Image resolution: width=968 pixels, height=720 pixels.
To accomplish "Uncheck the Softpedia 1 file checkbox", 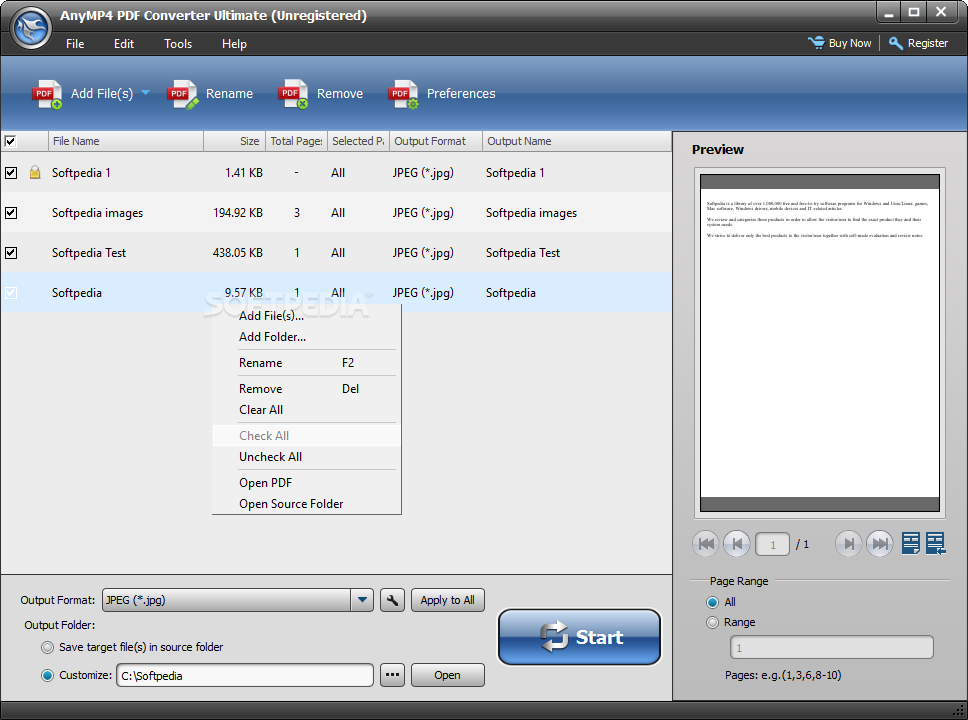I will 11,173.
